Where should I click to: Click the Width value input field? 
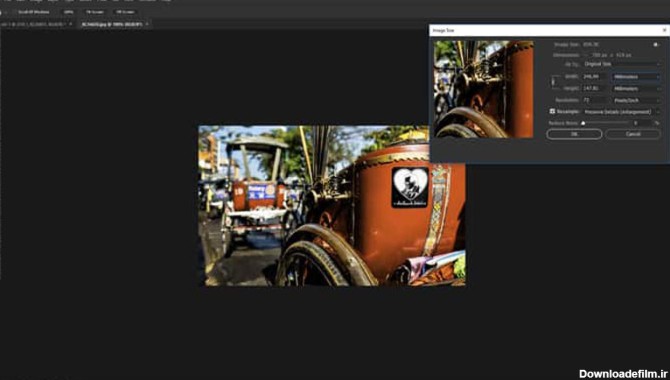(x=595, y=77)
